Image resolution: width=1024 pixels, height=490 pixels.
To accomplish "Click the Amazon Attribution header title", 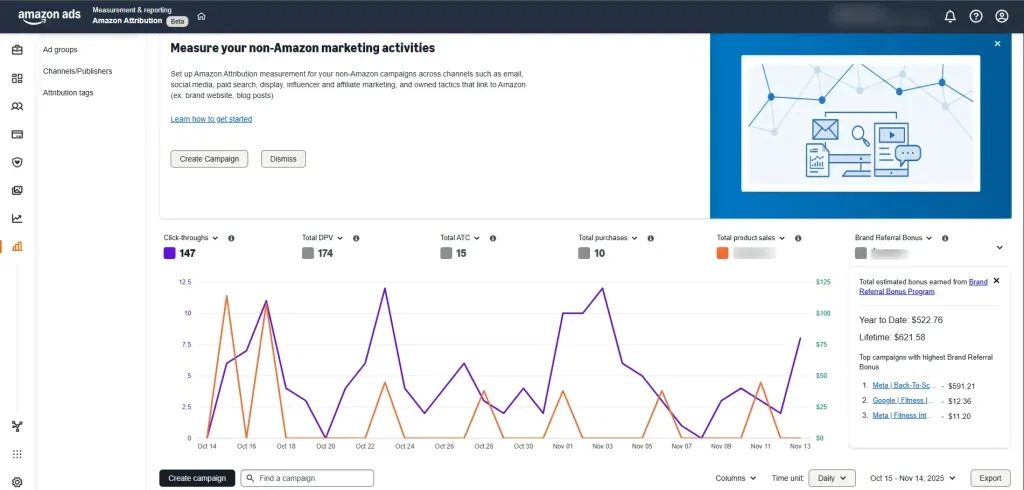I will (x=127, y=21).
